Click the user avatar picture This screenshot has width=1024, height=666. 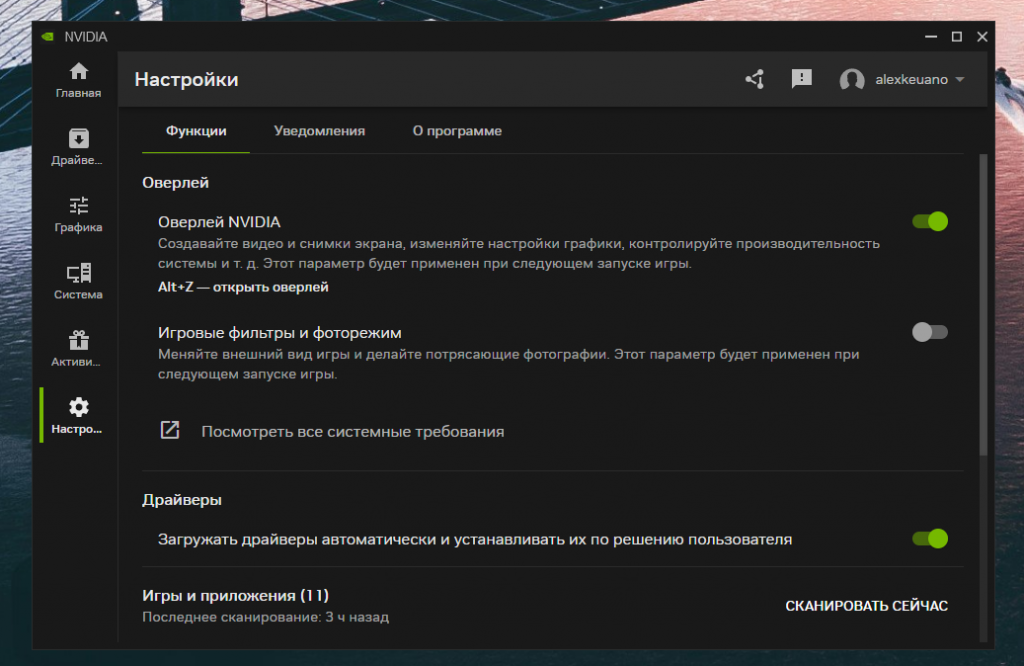[x=851, y=79]
